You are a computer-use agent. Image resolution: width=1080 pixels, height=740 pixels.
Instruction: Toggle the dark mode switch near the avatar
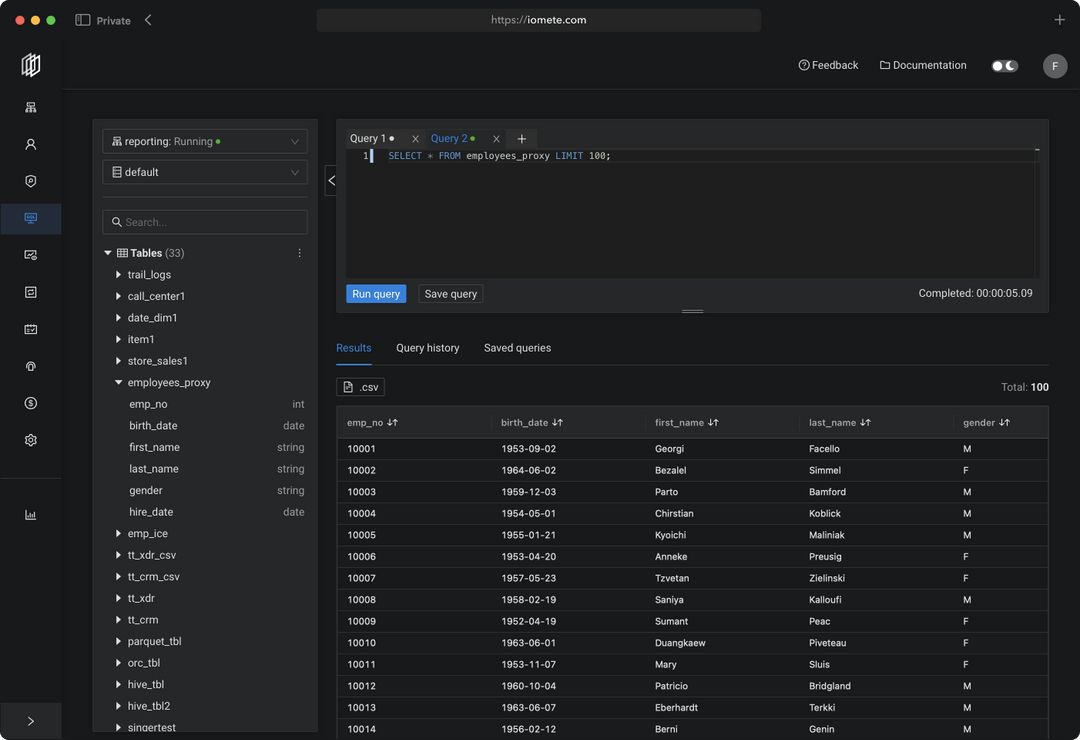click(x=1004, y=64)
